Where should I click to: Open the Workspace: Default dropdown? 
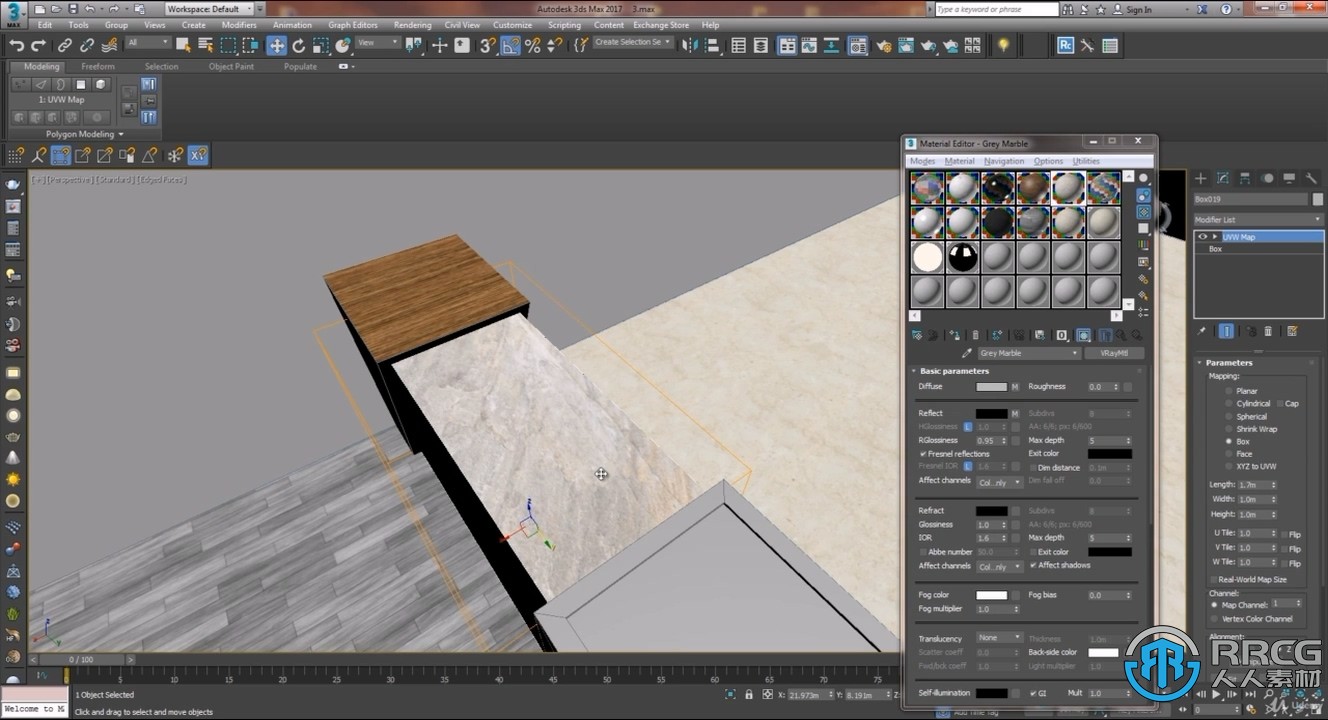(x=209, y=9)
